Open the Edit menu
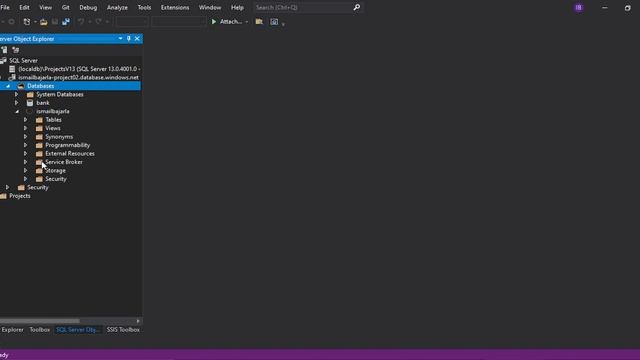 click(x=24, y=7)
